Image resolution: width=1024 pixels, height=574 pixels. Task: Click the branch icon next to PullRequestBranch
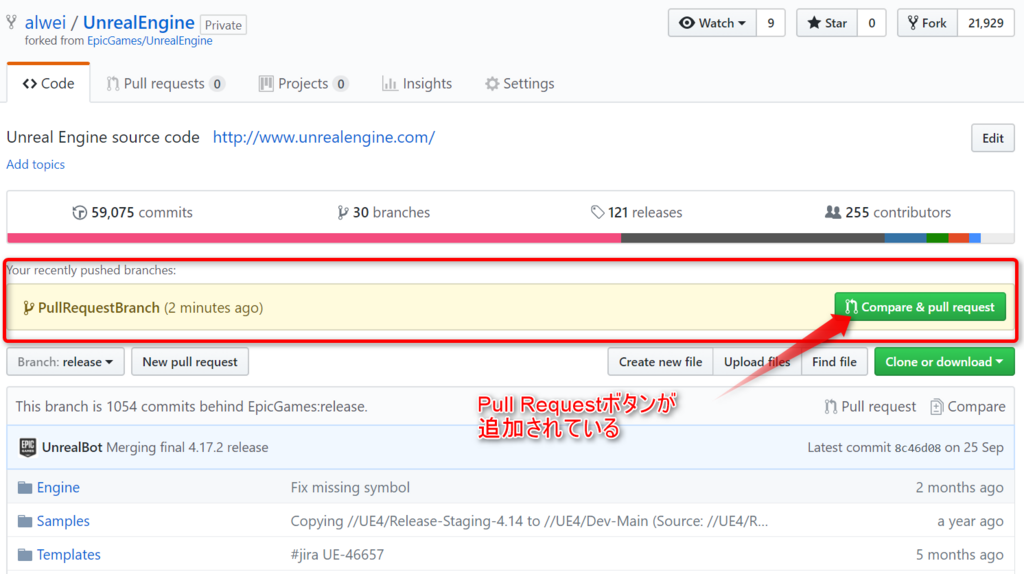click(x=28, y=308)
